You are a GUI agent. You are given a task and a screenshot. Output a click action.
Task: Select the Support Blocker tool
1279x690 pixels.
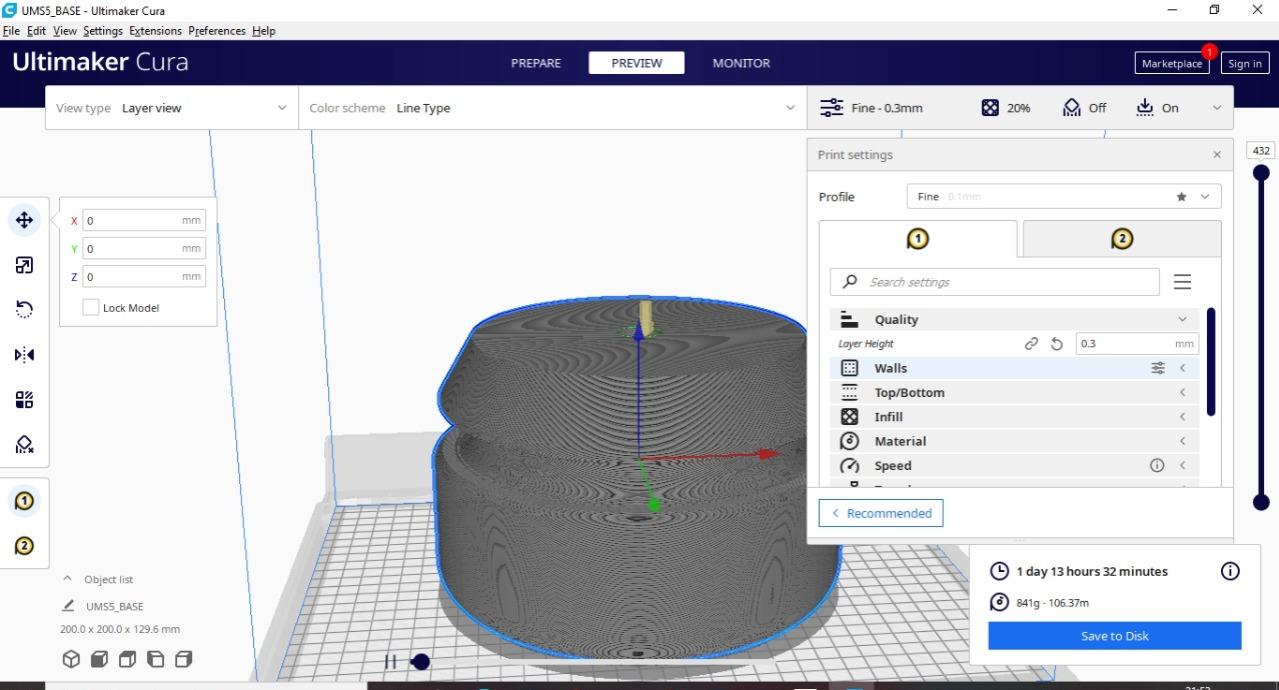[25, 445]
